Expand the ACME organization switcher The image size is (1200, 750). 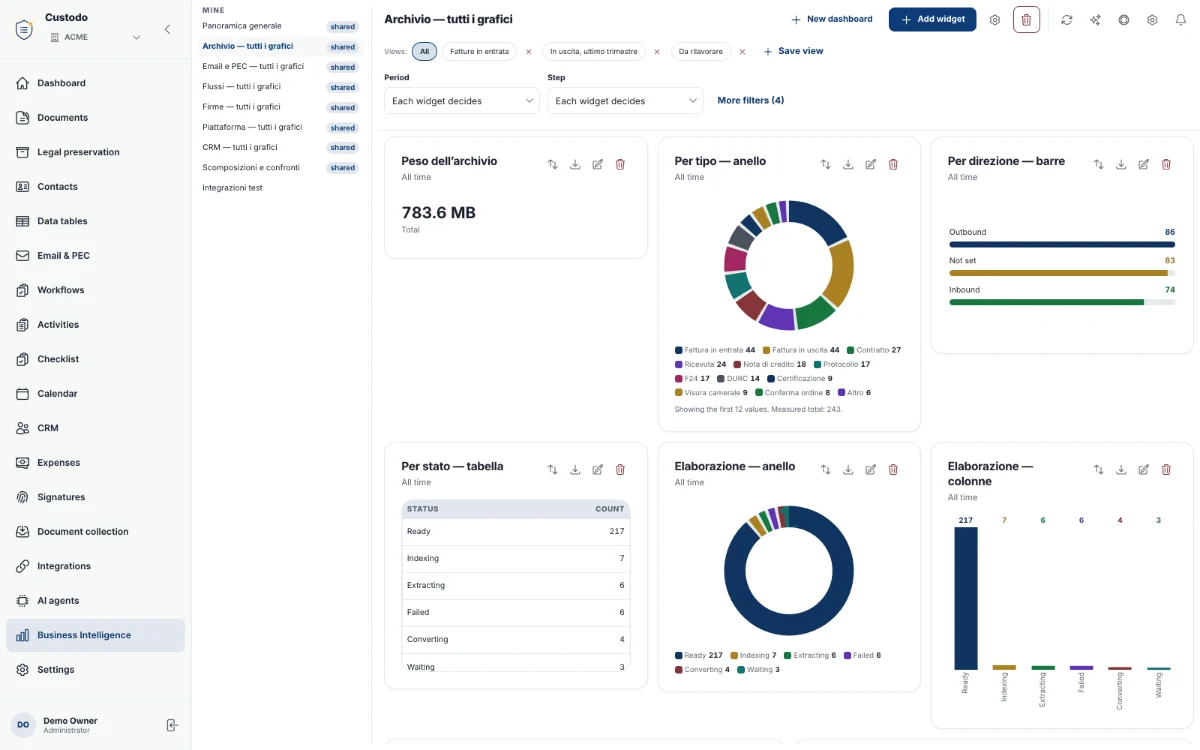[95, 37]
